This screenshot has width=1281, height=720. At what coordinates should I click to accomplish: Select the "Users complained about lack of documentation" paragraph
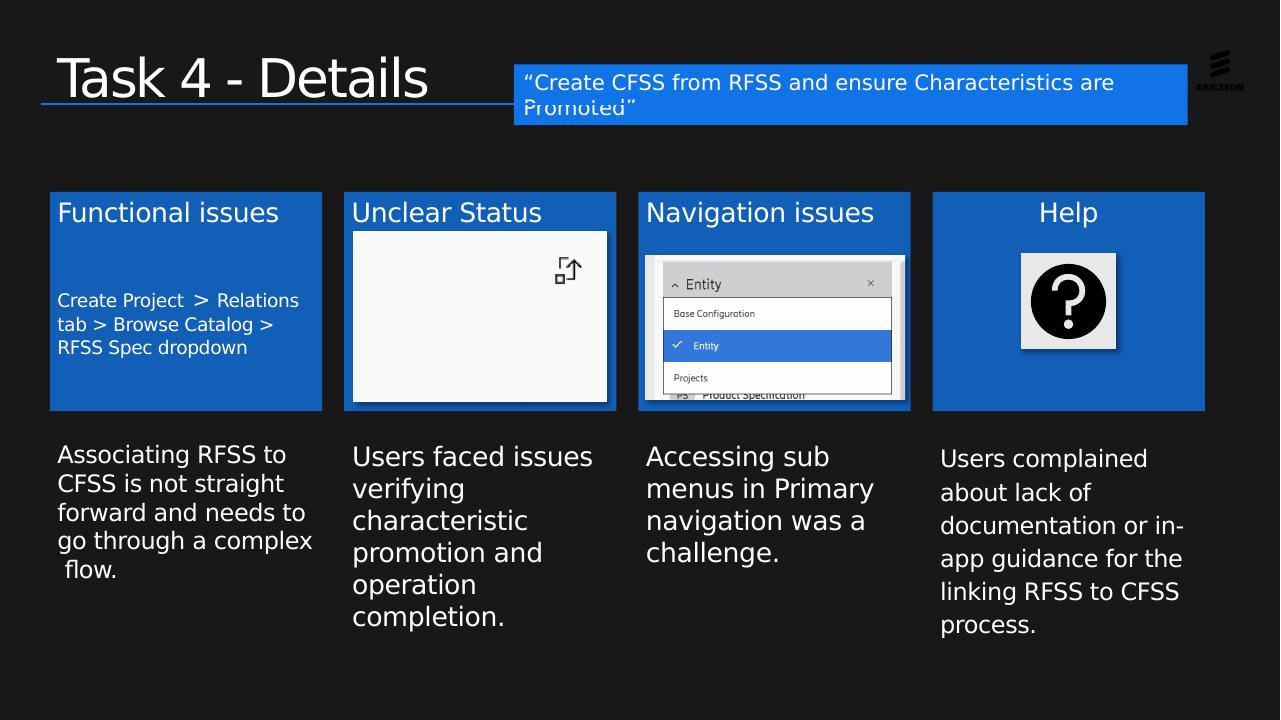[1061, 542]
